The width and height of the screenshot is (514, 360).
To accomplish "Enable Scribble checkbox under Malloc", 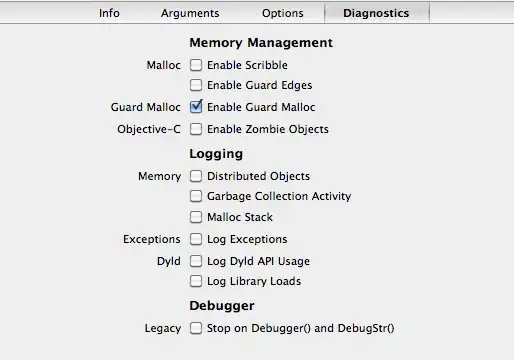I will point(196,65).
